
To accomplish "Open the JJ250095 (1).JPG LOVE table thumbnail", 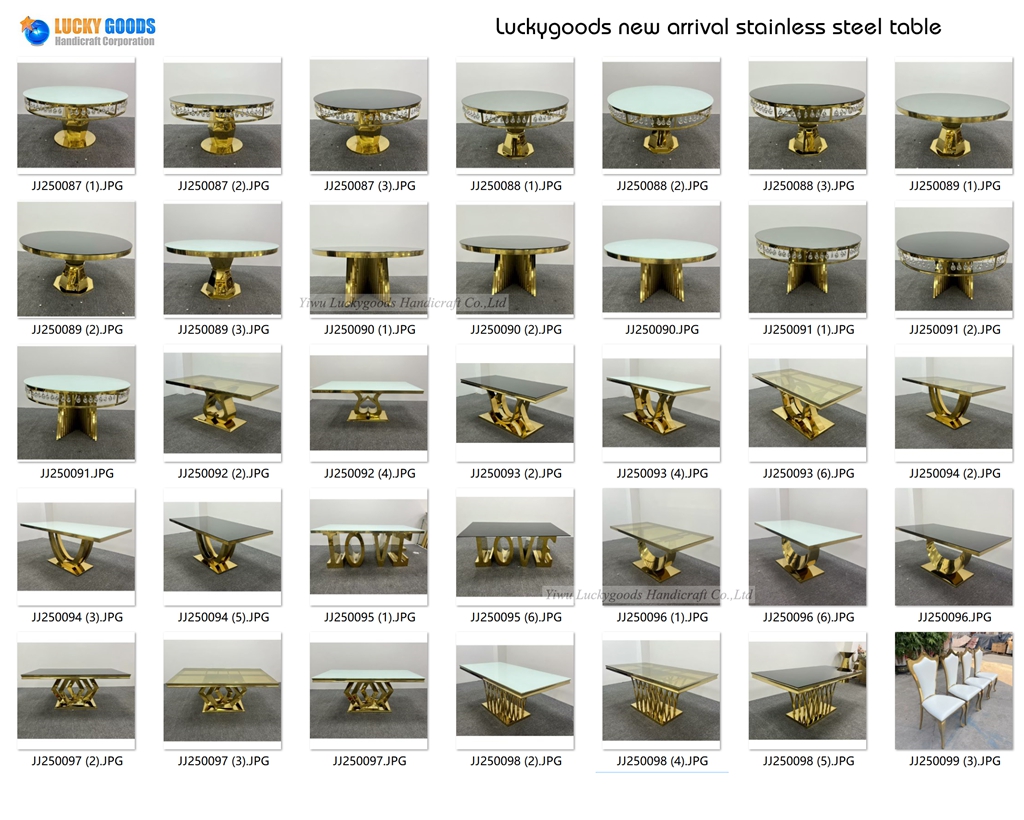I will point(369,549).
